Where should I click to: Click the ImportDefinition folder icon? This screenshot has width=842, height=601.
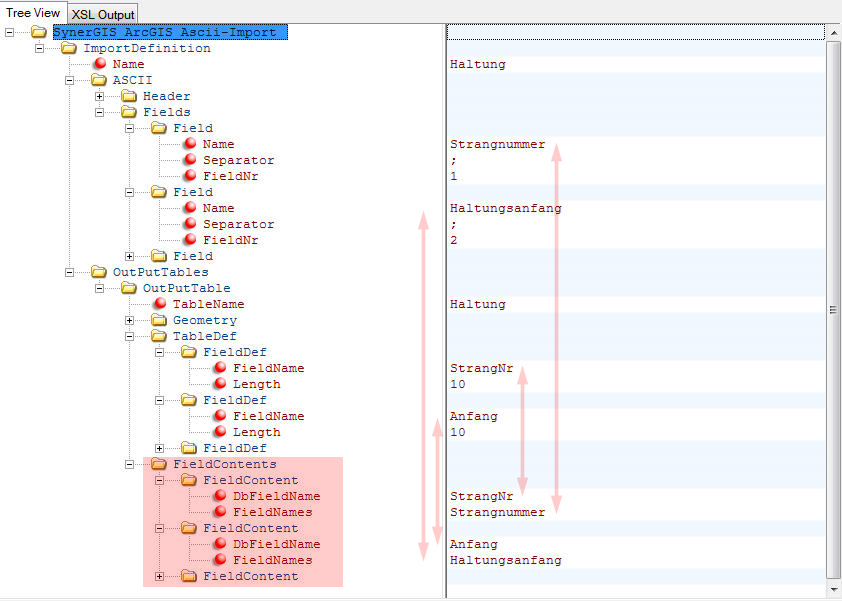tap(69, 48)
